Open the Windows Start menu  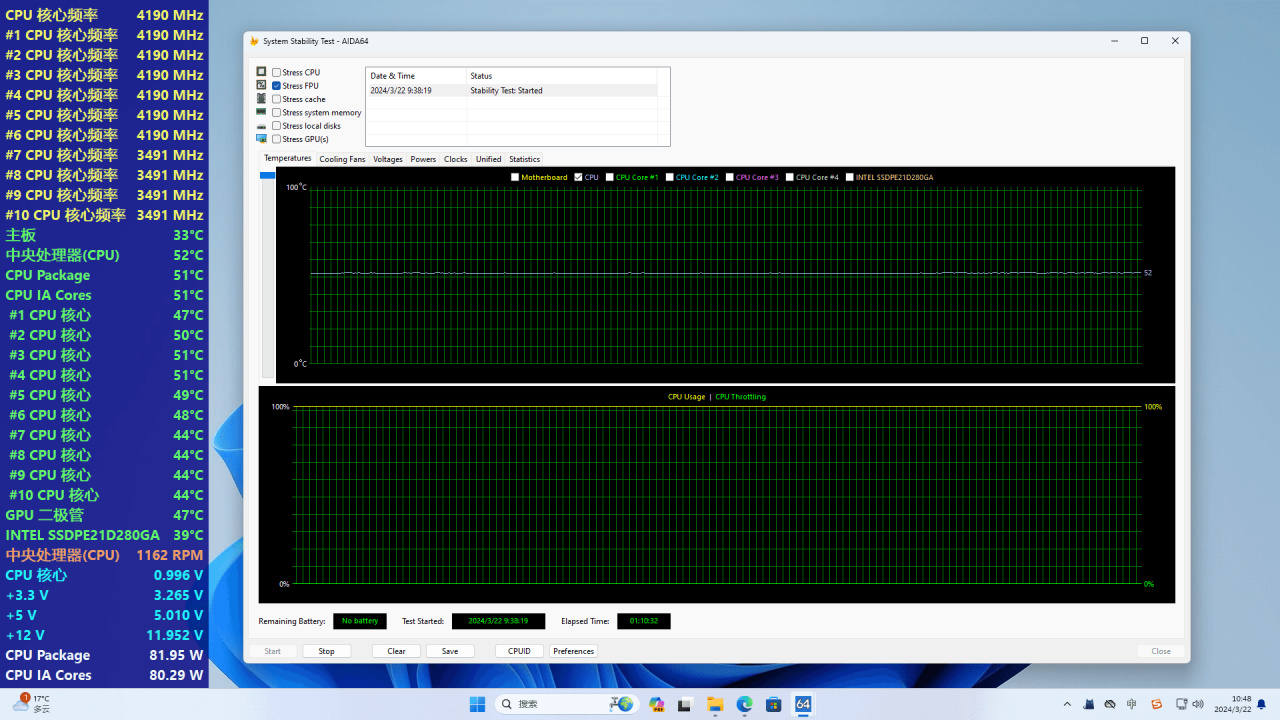coord(477,704)
